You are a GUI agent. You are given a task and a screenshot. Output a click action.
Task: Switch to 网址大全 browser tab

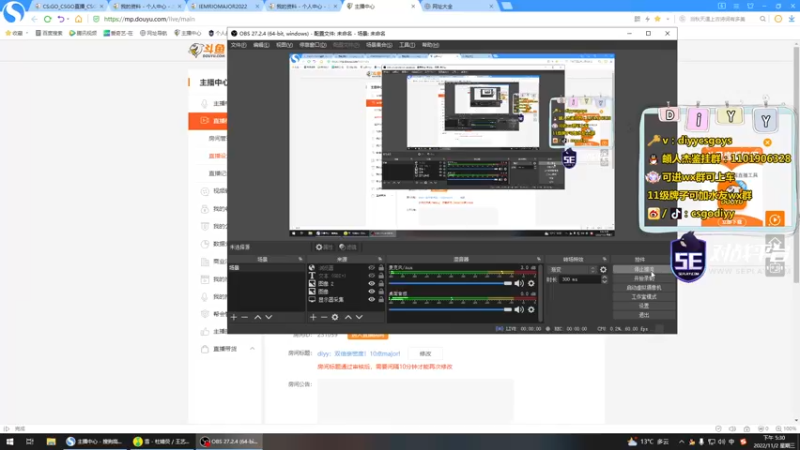pyautogui.click(x=456, y=6)
